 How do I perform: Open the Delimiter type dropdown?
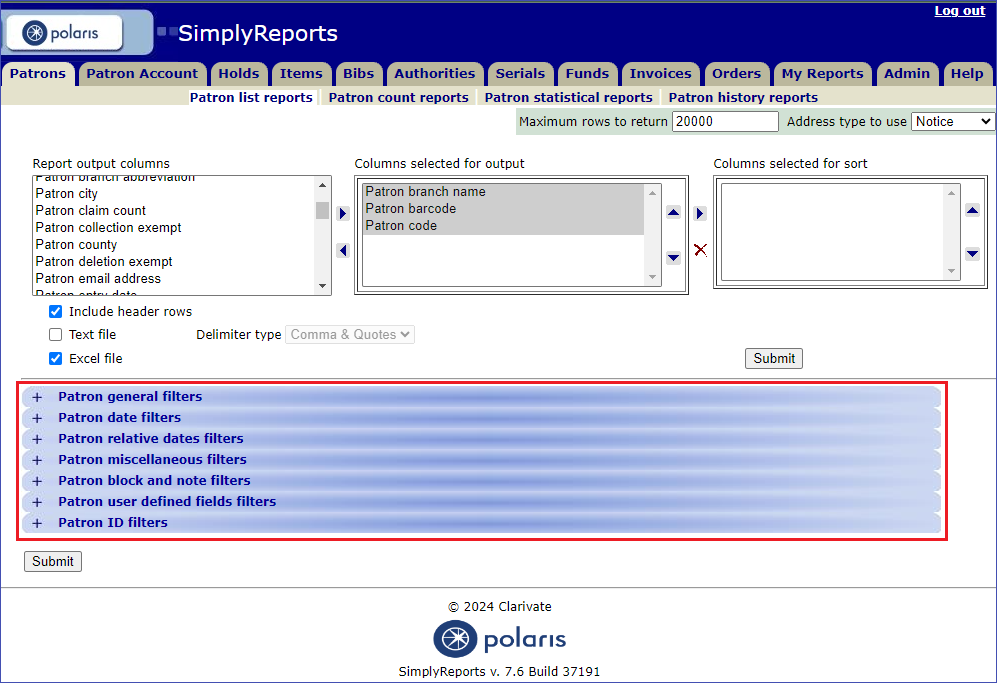pyautogui.click(x=350, y=335)
